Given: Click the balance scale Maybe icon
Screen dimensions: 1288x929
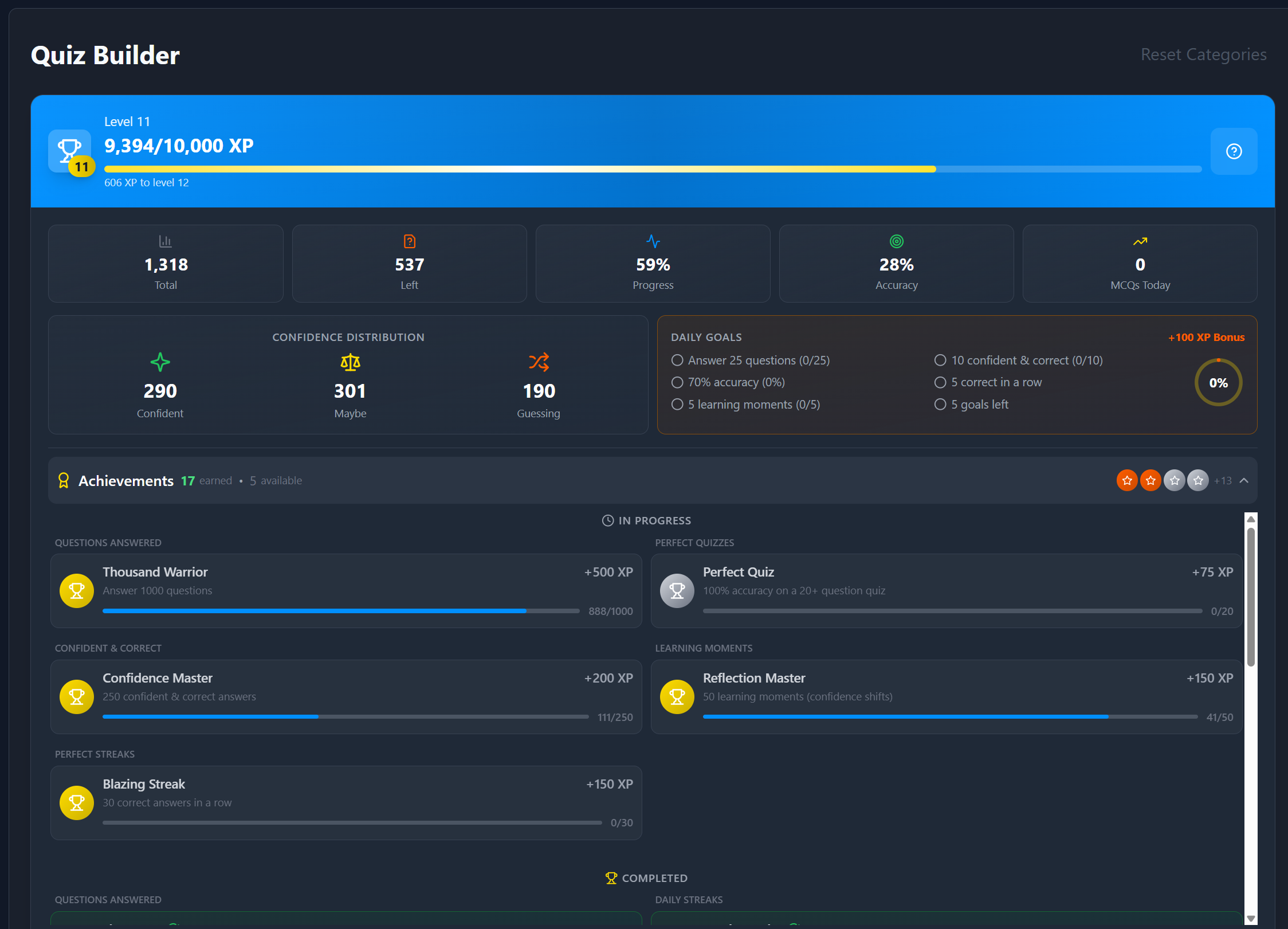Looking at the screenshot, I should click(350, 362).
